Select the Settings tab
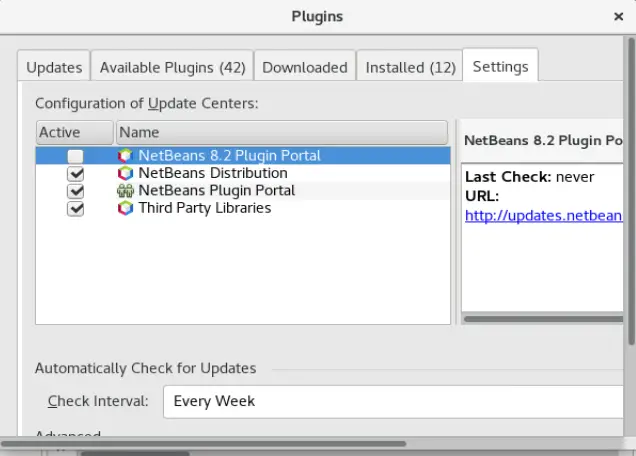 (x=501, y=66)
